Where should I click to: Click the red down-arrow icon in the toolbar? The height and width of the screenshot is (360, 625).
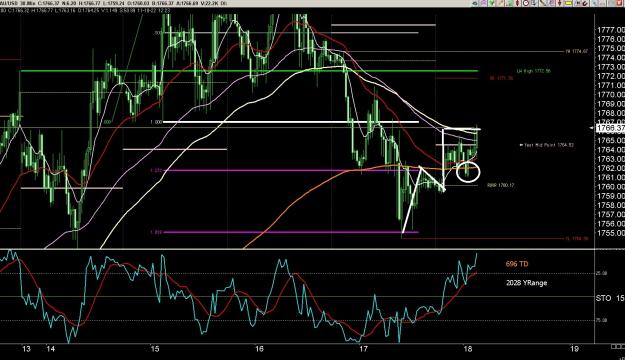[559, 3]
